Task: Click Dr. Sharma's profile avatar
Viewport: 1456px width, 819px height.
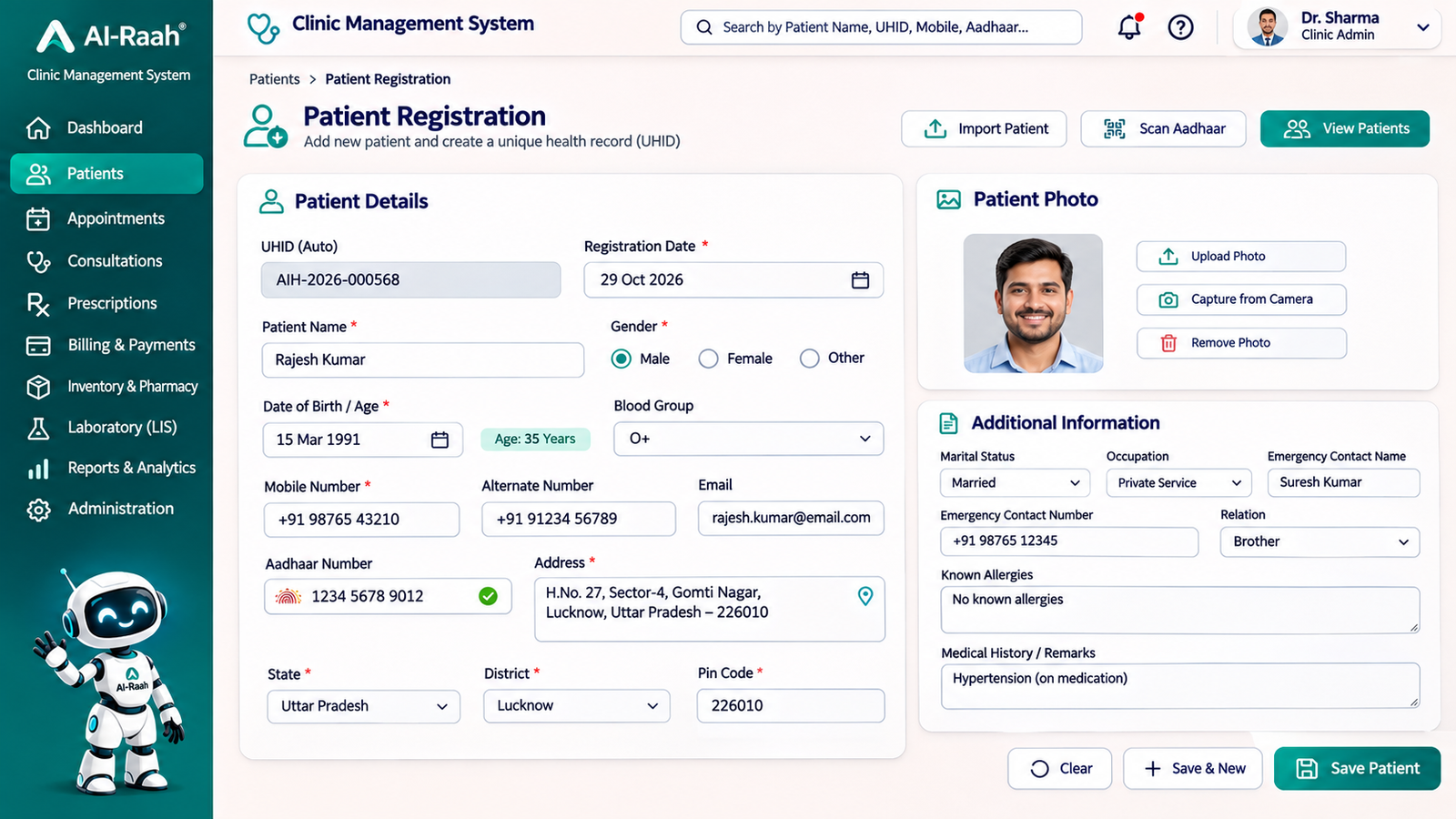Action: click(1268, 27)
